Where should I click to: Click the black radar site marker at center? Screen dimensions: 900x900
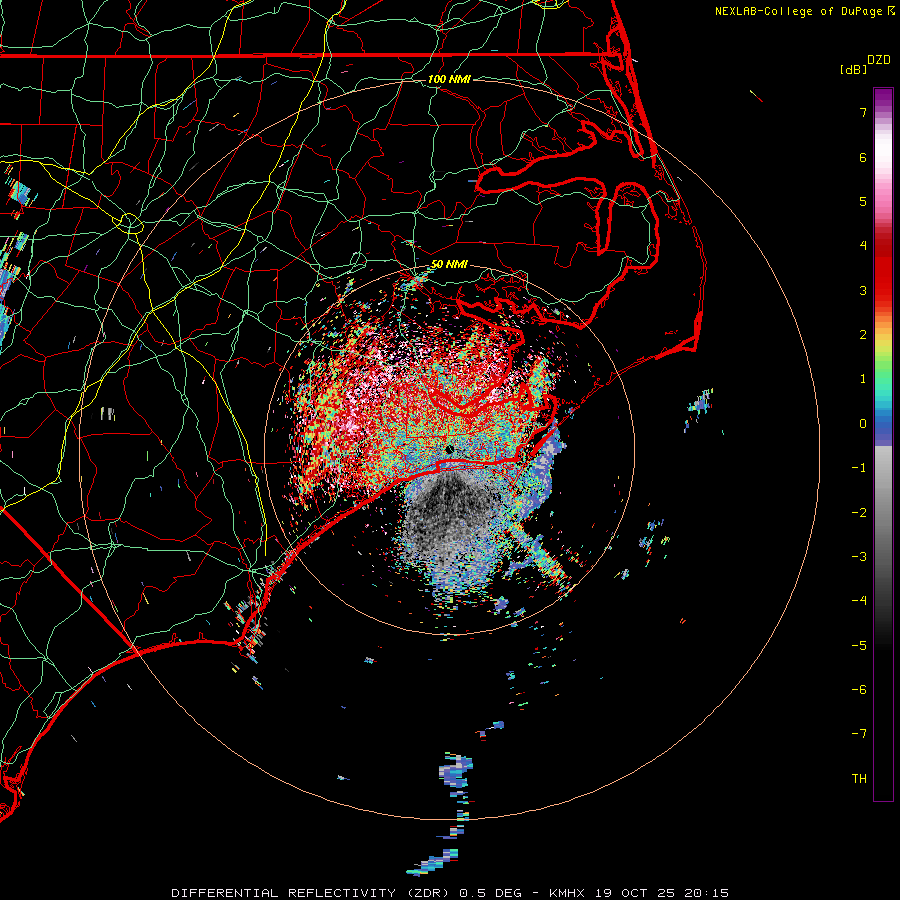[450, 449]
